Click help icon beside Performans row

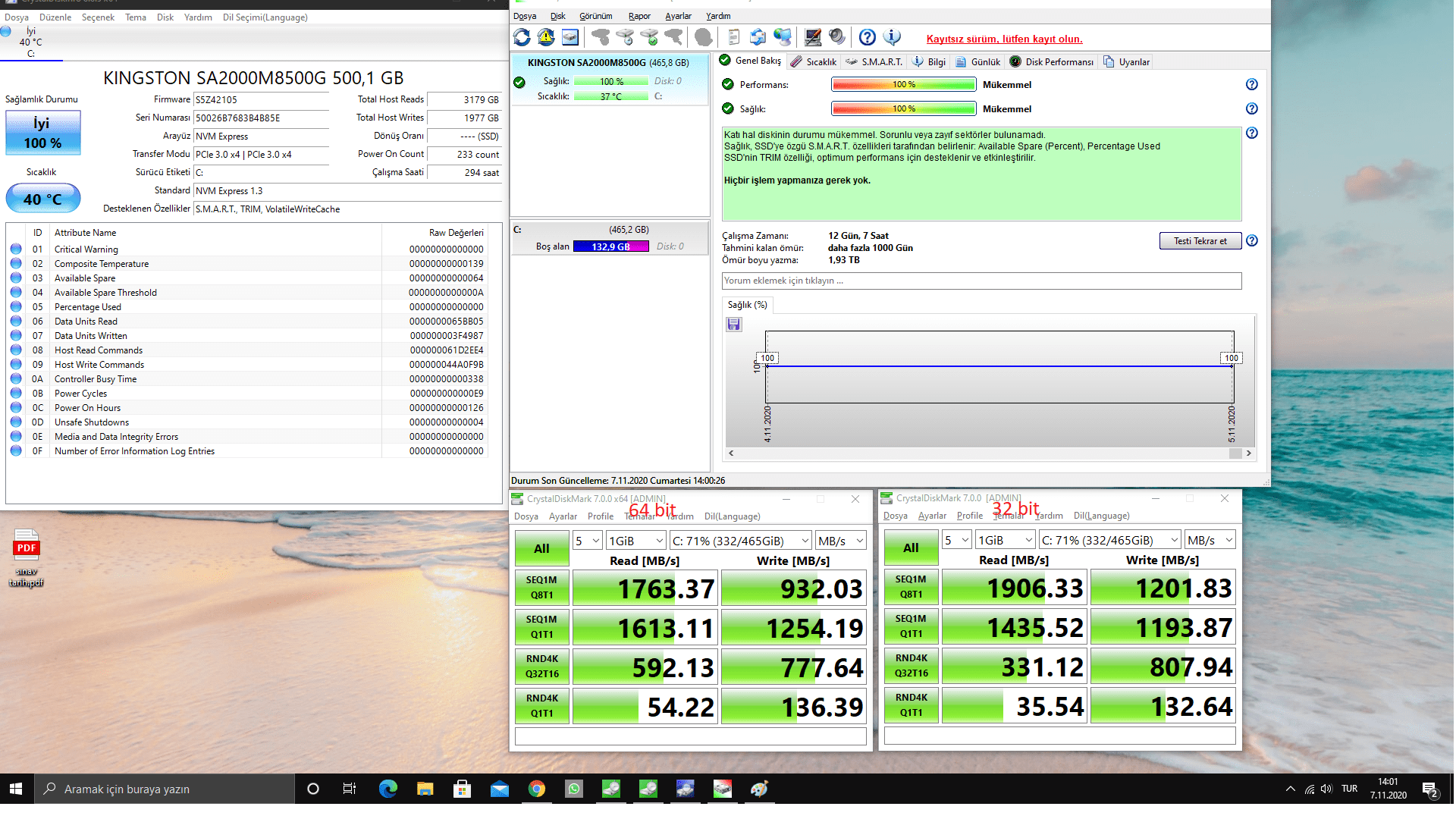click(x=1252, y=85)
